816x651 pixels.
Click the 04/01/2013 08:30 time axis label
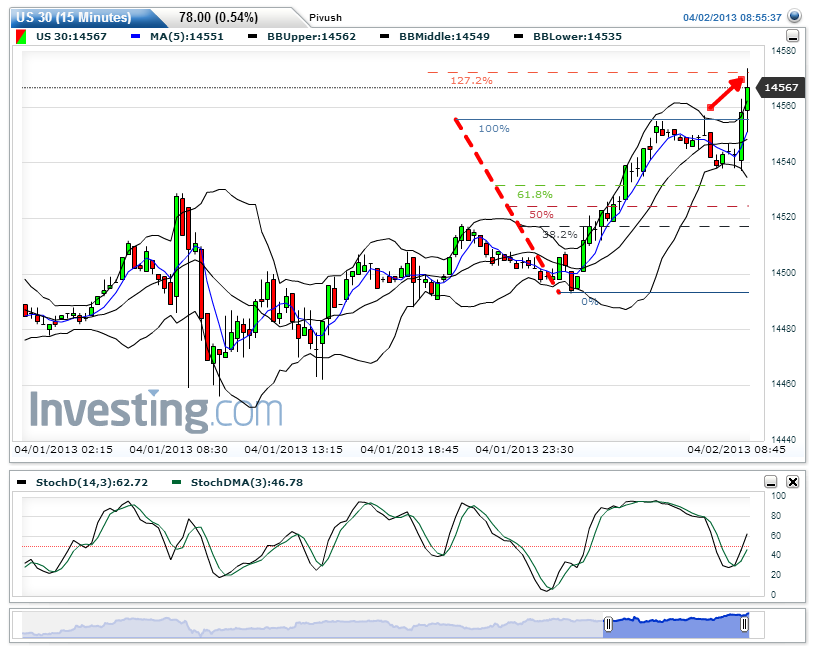[178, 449]
